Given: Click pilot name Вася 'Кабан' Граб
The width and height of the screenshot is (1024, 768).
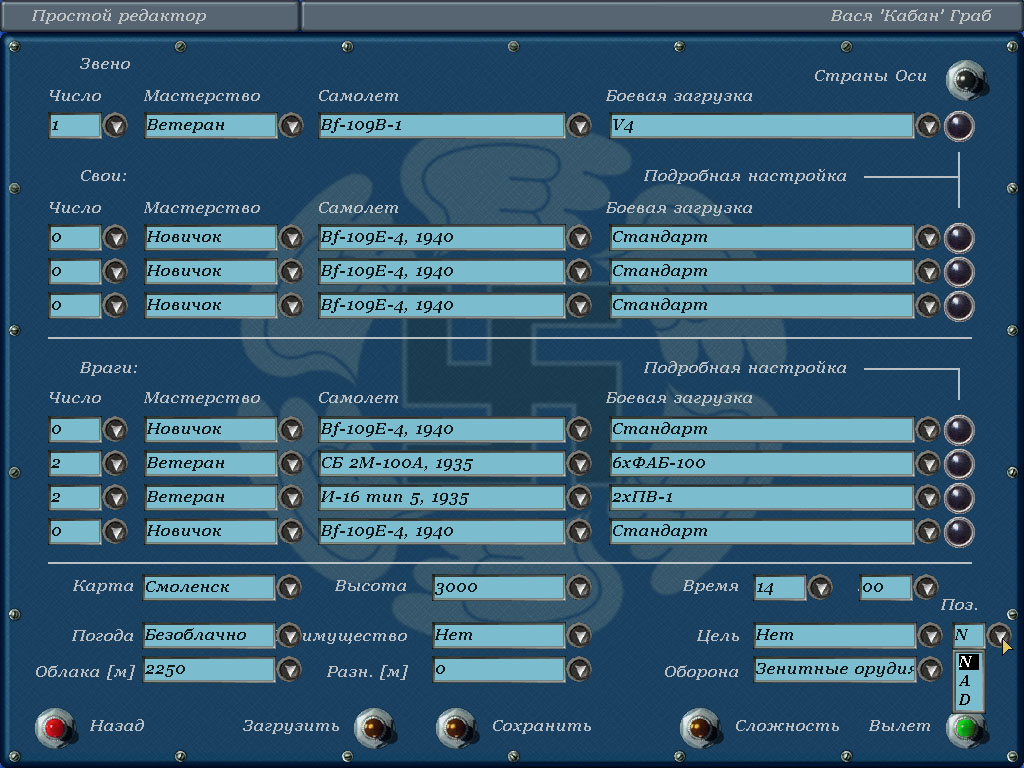Looking at the screenshot, I should tap(910, 16).
